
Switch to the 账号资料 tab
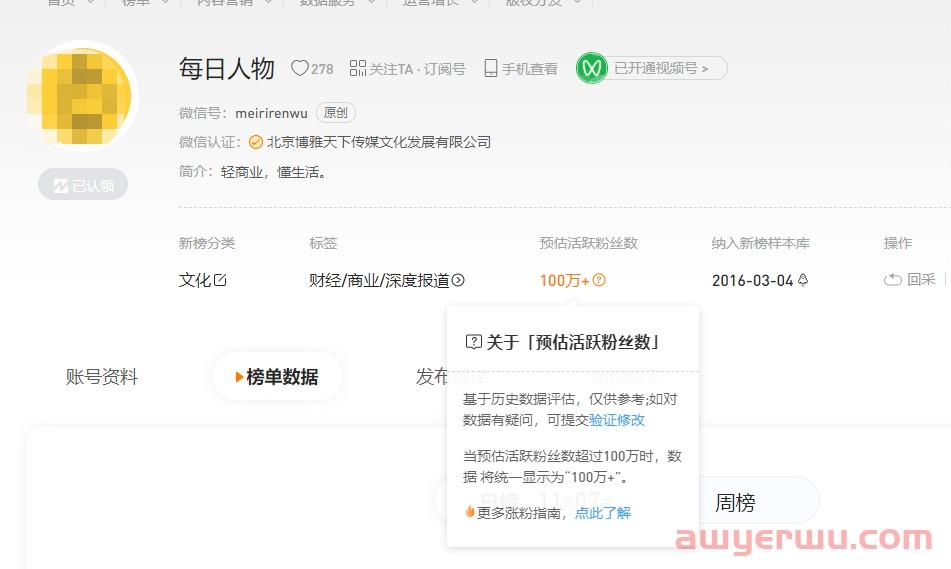click(102, 377)
